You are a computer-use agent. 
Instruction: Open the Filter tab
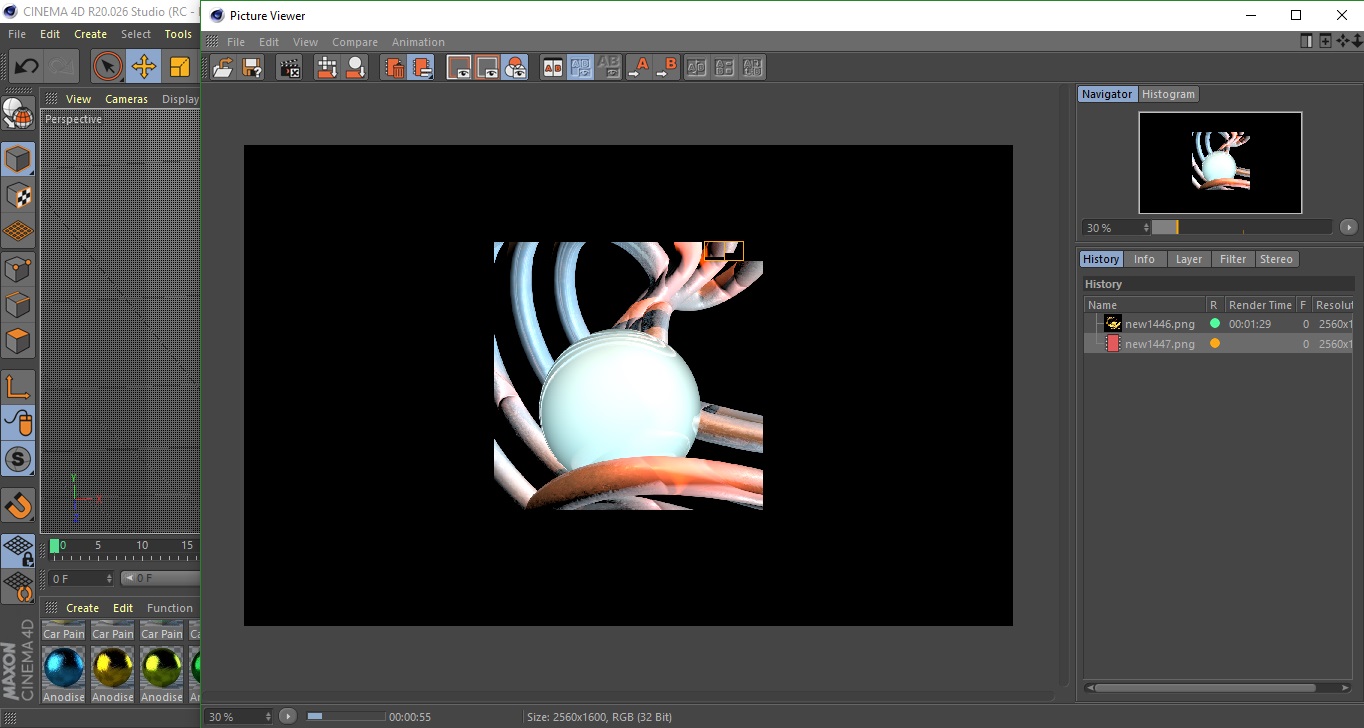1233,259
